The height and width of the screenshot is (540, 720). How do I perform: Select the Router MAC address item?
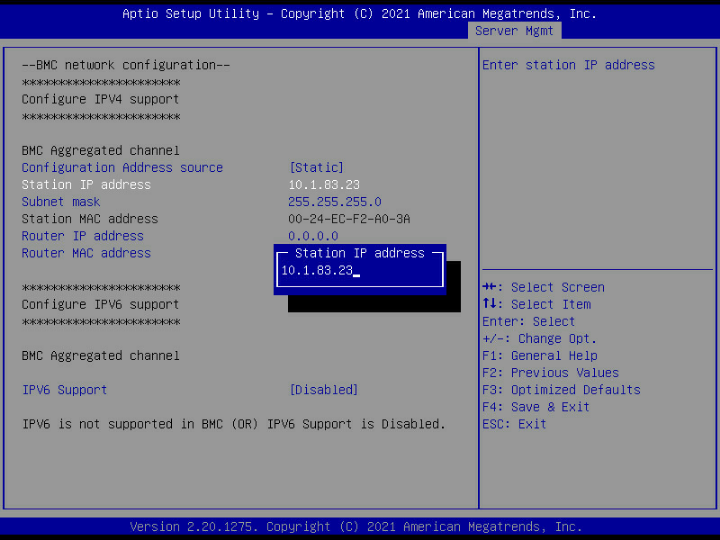click(86, 253)
